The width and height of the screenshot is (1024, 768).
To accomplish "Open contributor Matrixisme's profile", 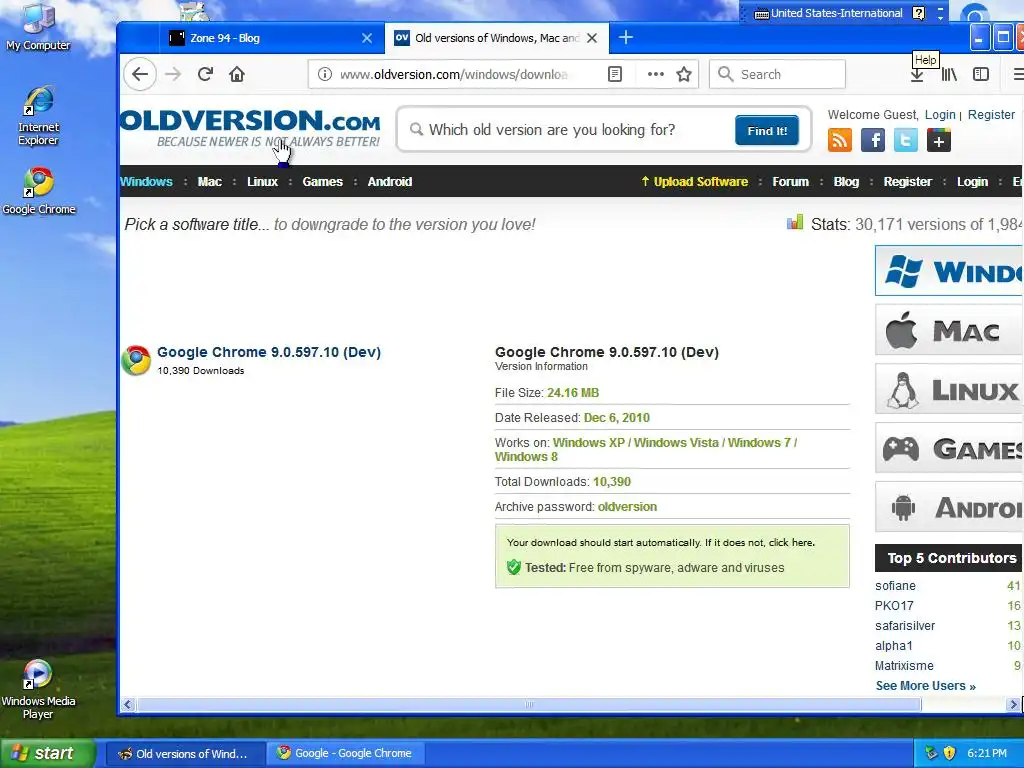I will (x=904, y=666).
